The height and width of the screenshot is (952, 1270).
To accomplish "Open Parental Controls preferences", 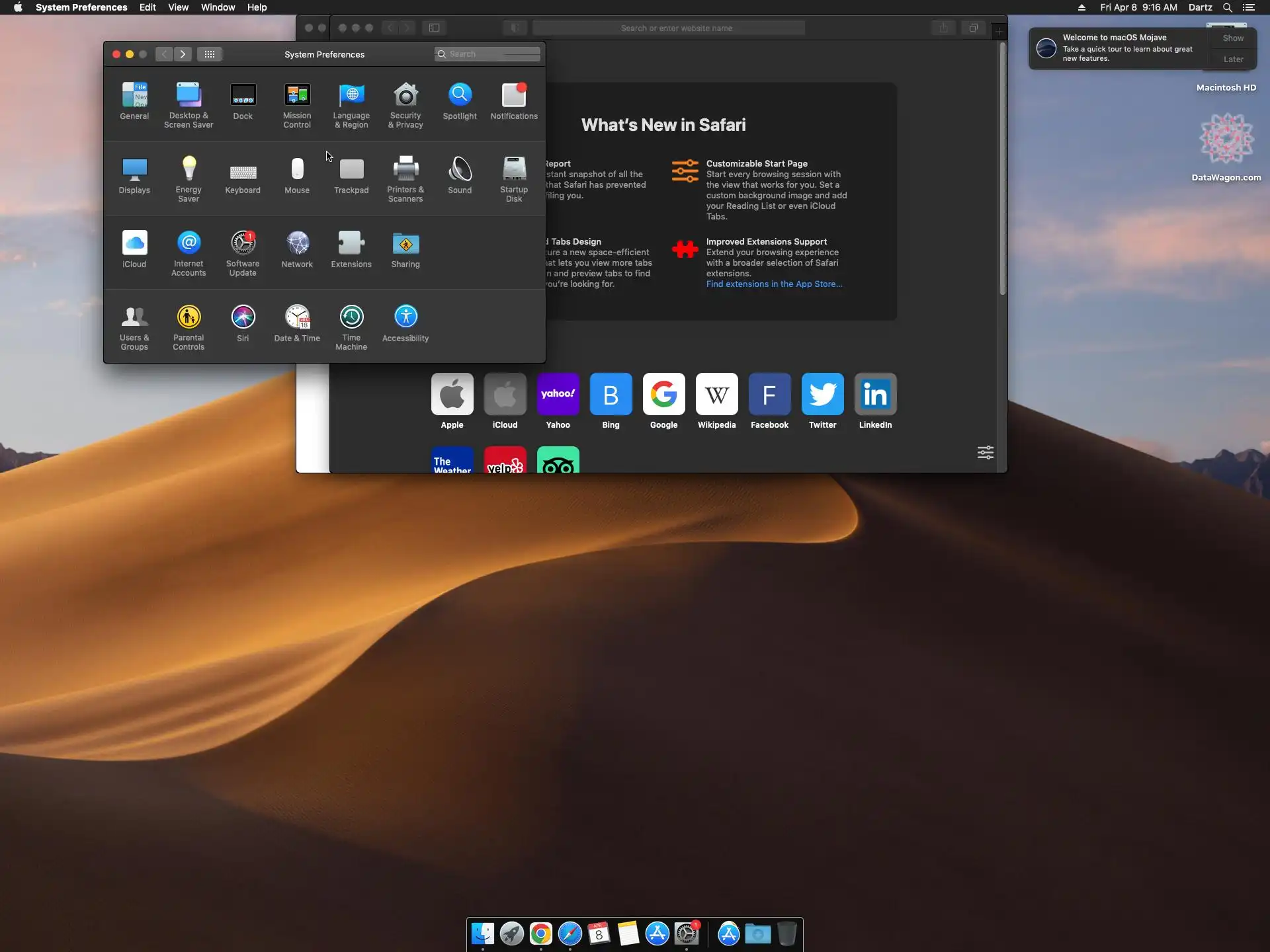I will click(x=189, y=327).
